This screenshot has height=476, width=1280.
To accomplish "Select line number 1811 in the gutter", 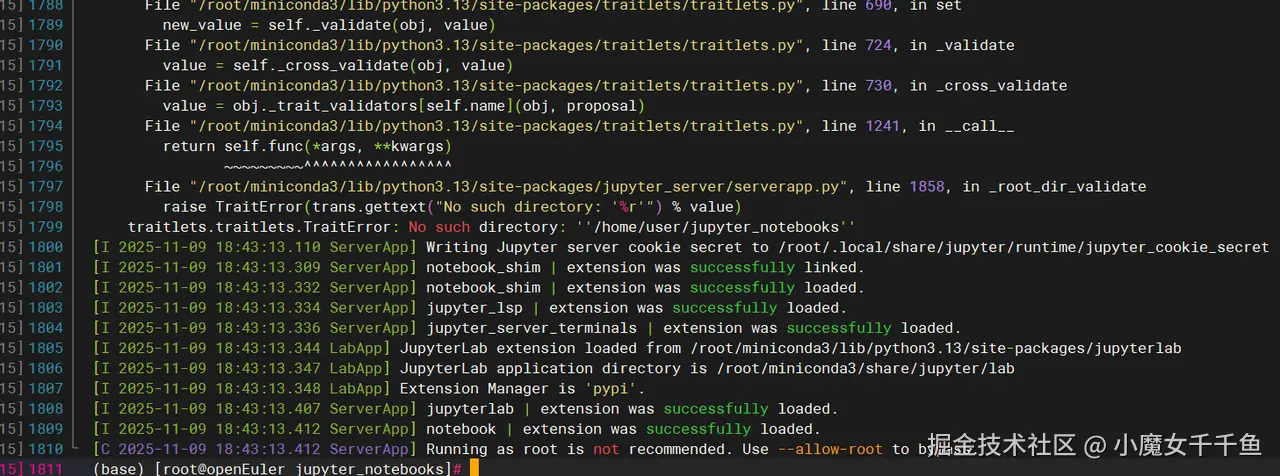I will [x=45, y=469].
